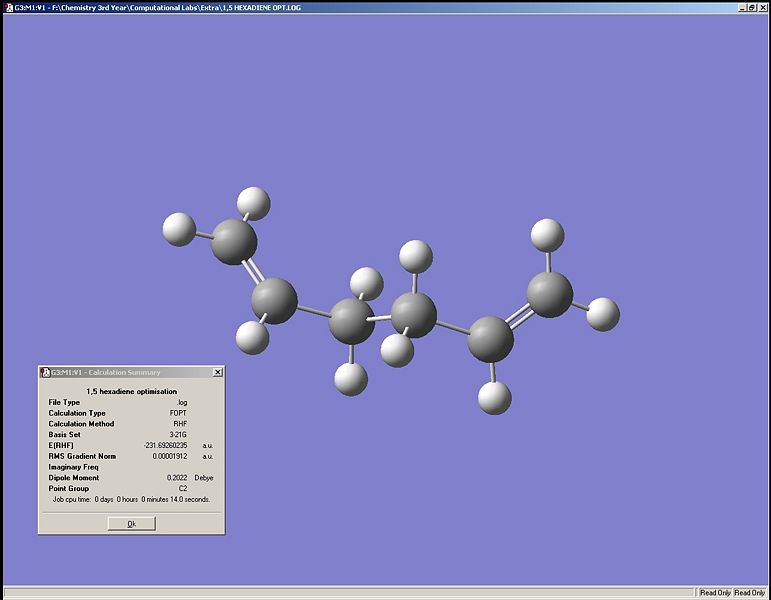
Task: Click the Dipole Moment value 0.2022
Action: (177, 478)
